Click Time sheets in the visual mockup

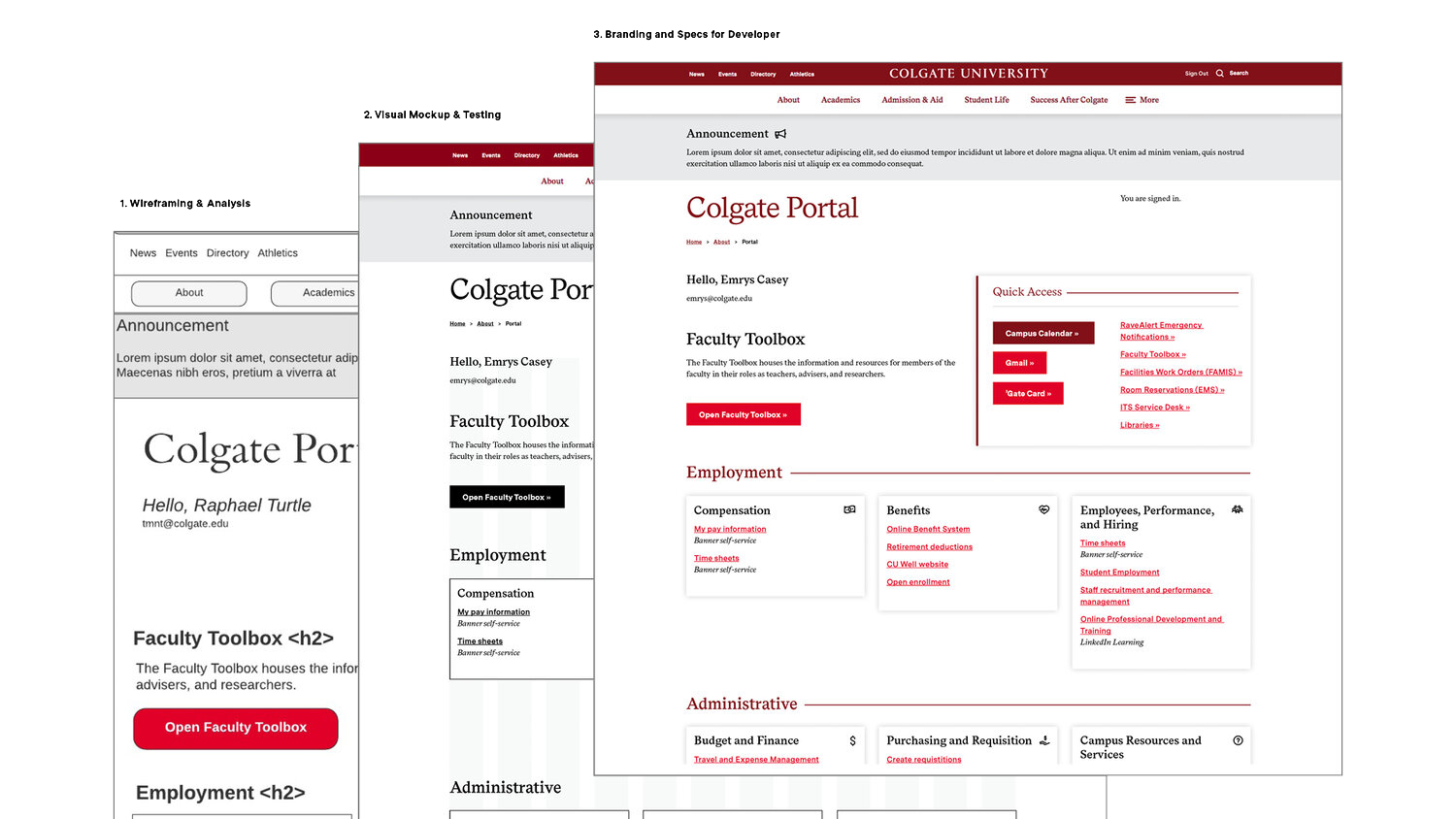(x=480, y=641)
